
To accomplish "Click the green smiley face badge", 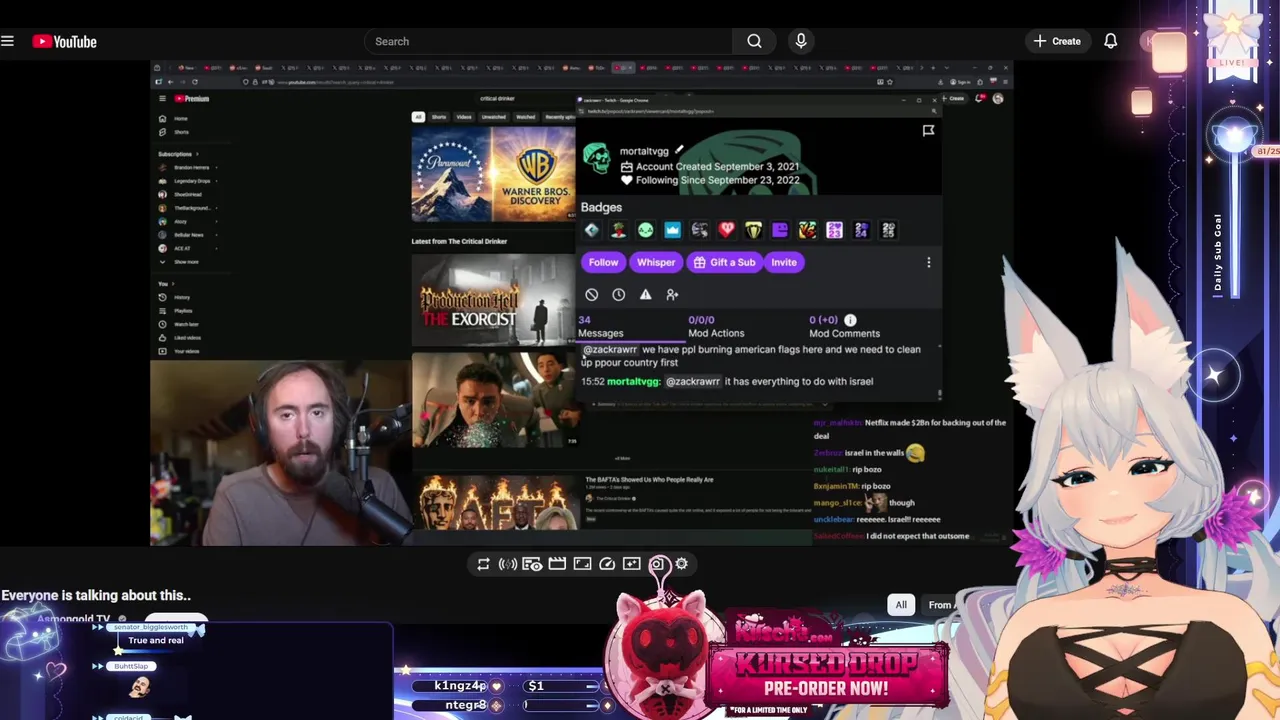I will click(645, 231).
